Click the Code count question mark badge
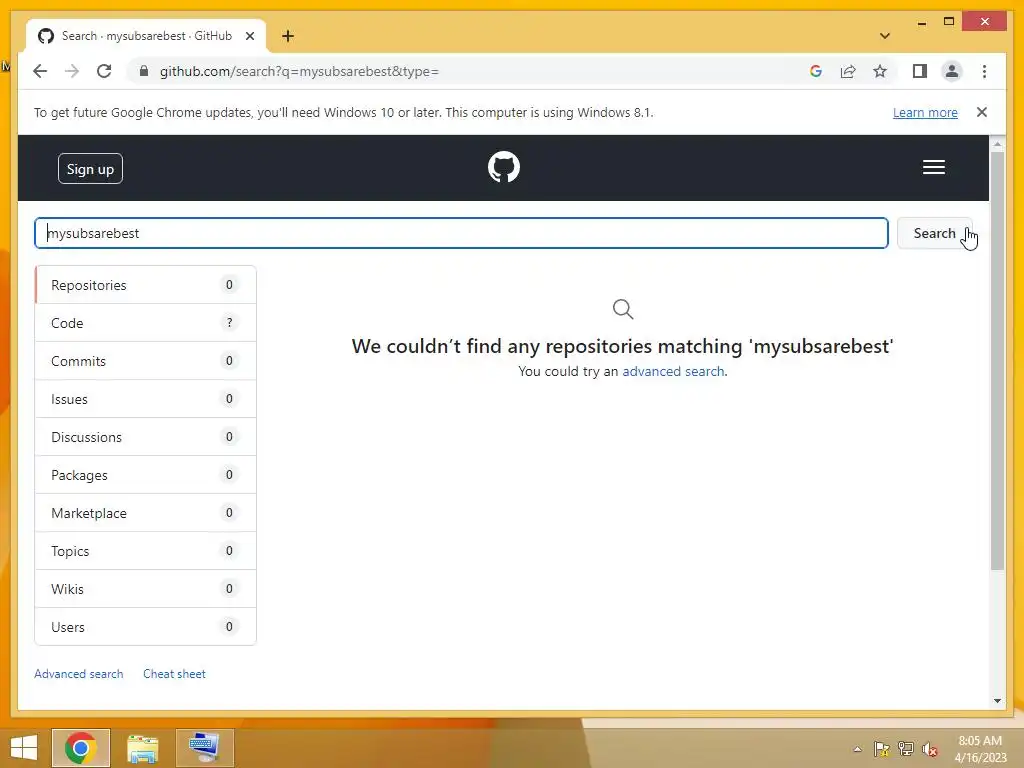Viewport: 1024px width, 768px height. pyautogui.click(x=229, y=322)
